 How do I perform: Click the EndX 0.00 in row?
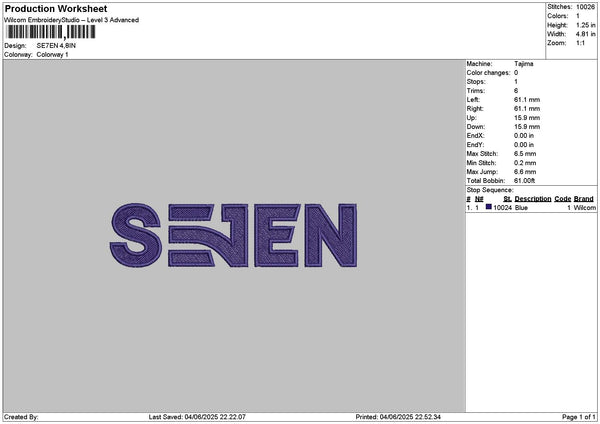[x=500, y=135]
